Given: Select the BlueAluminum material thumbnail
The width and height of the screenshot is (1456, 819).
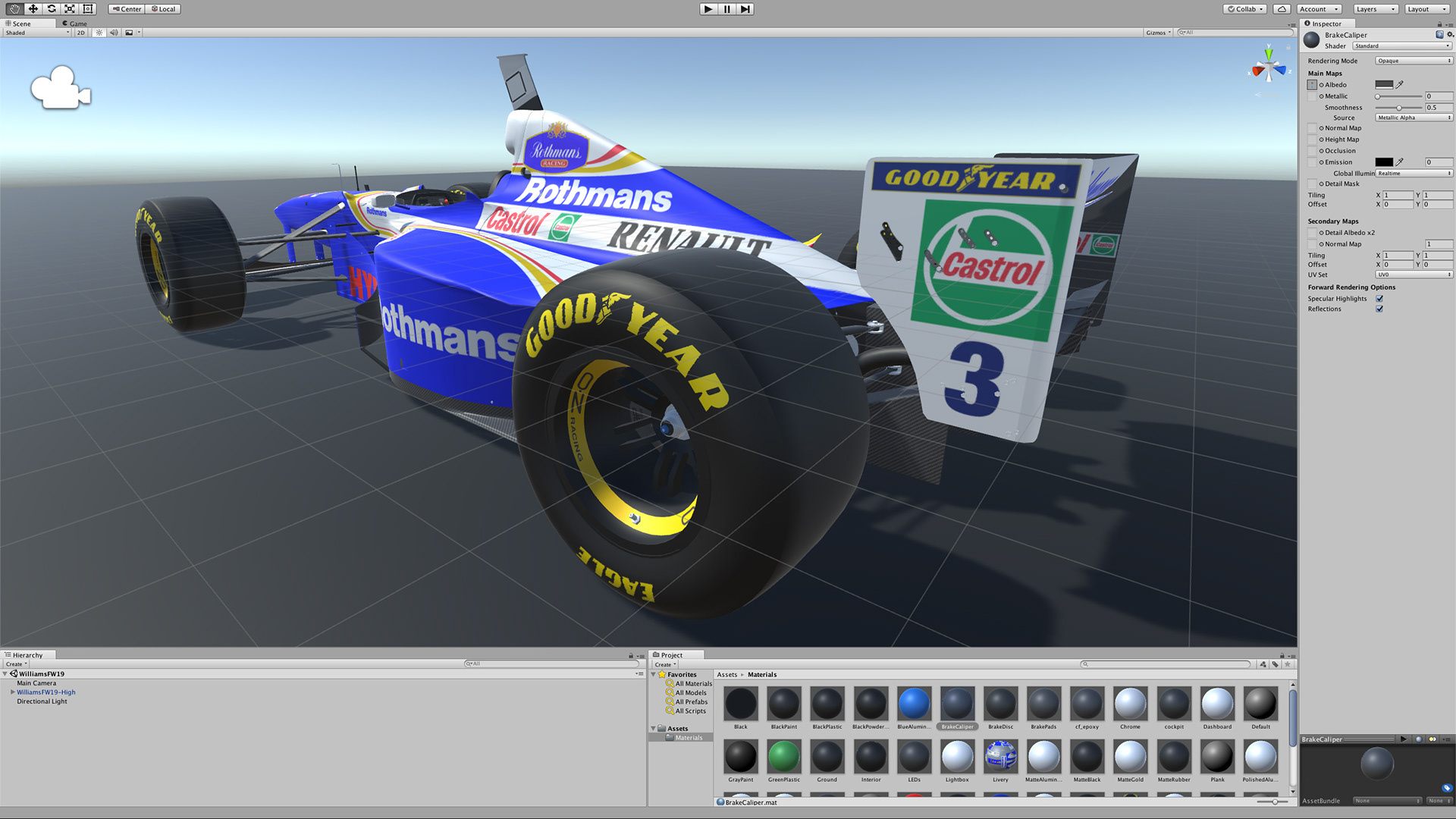Looking at the screenshot, I should click(913, 704).
